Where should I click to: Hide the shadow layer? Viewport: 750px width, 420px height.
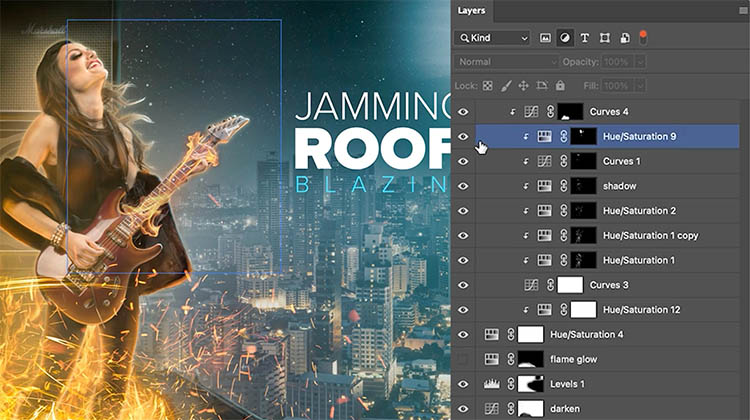[x=463, y=186]
